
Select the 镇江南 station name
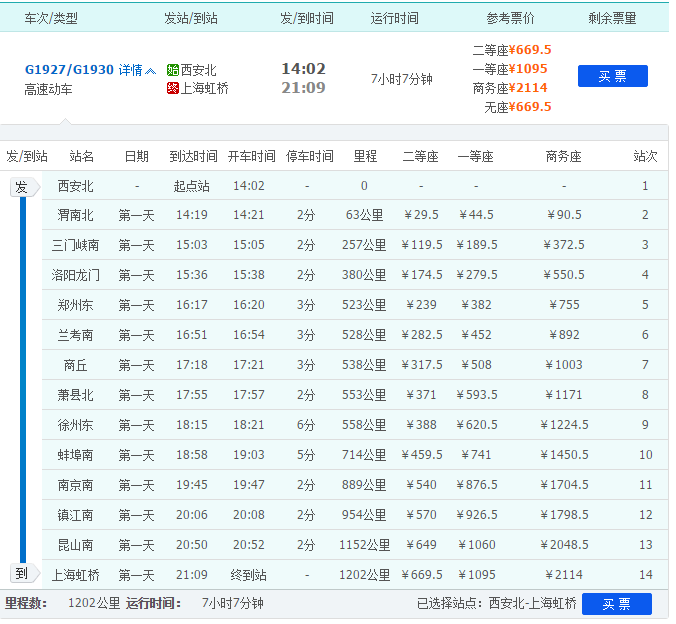pos(75,514)
